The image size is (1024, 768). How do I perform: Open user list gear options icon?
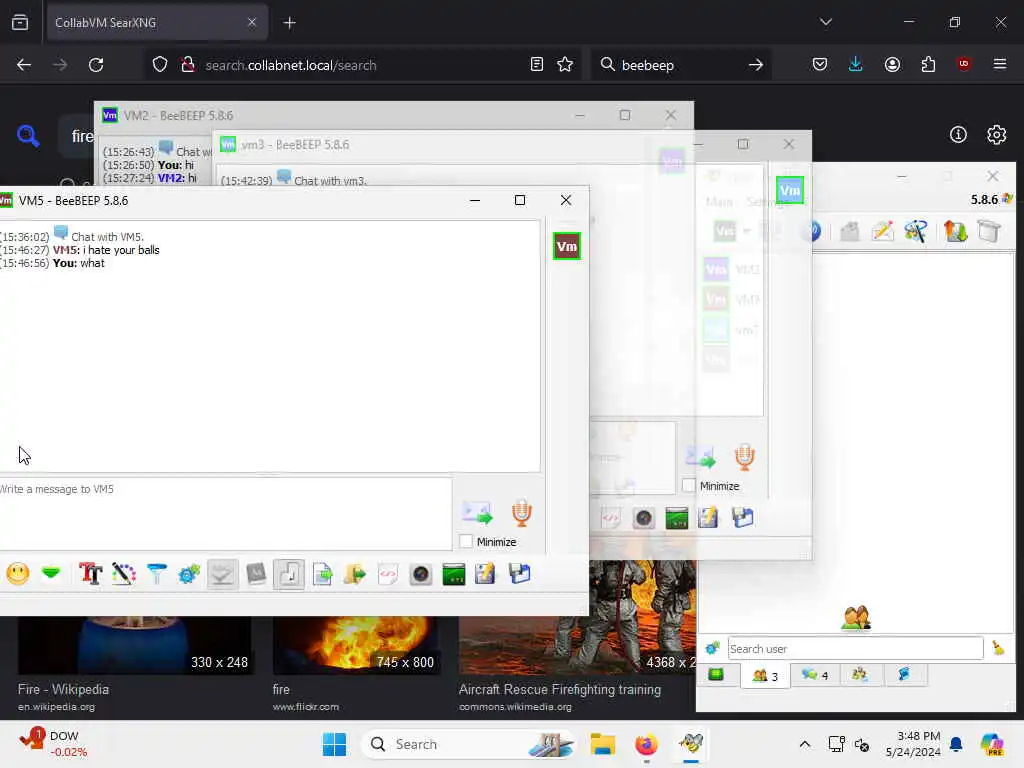pyautogui.click(x=712, y=648)
